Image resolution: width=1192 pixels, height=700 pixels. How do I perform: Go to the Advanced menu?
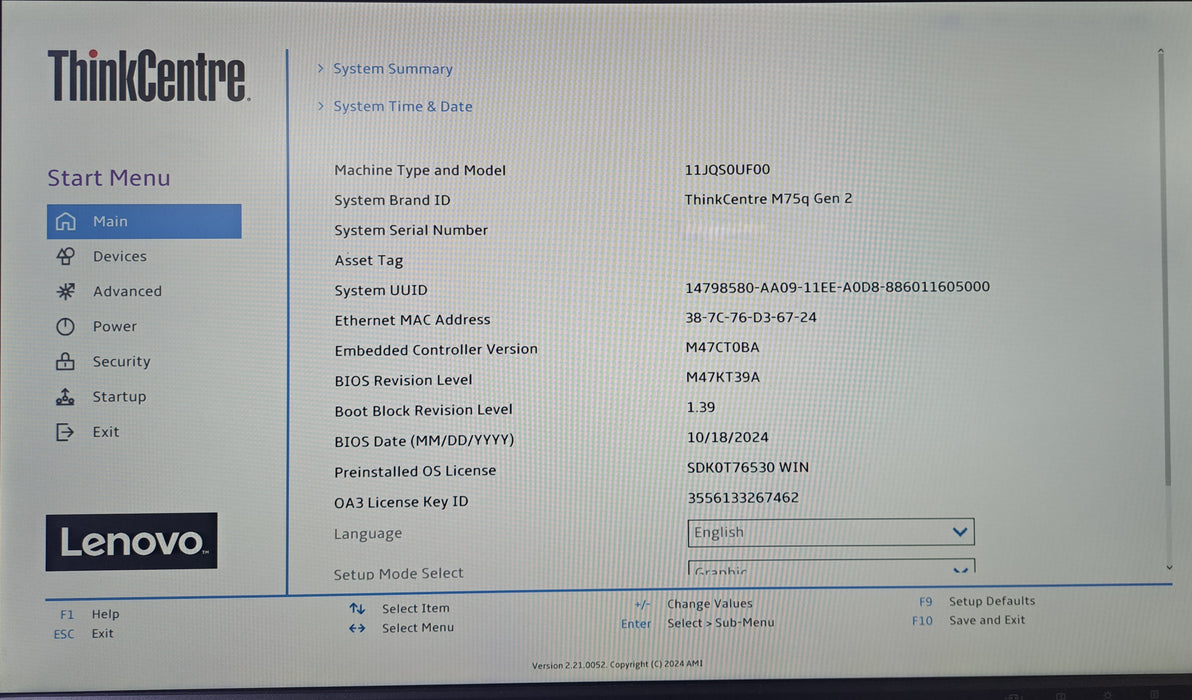pos(127,291)
